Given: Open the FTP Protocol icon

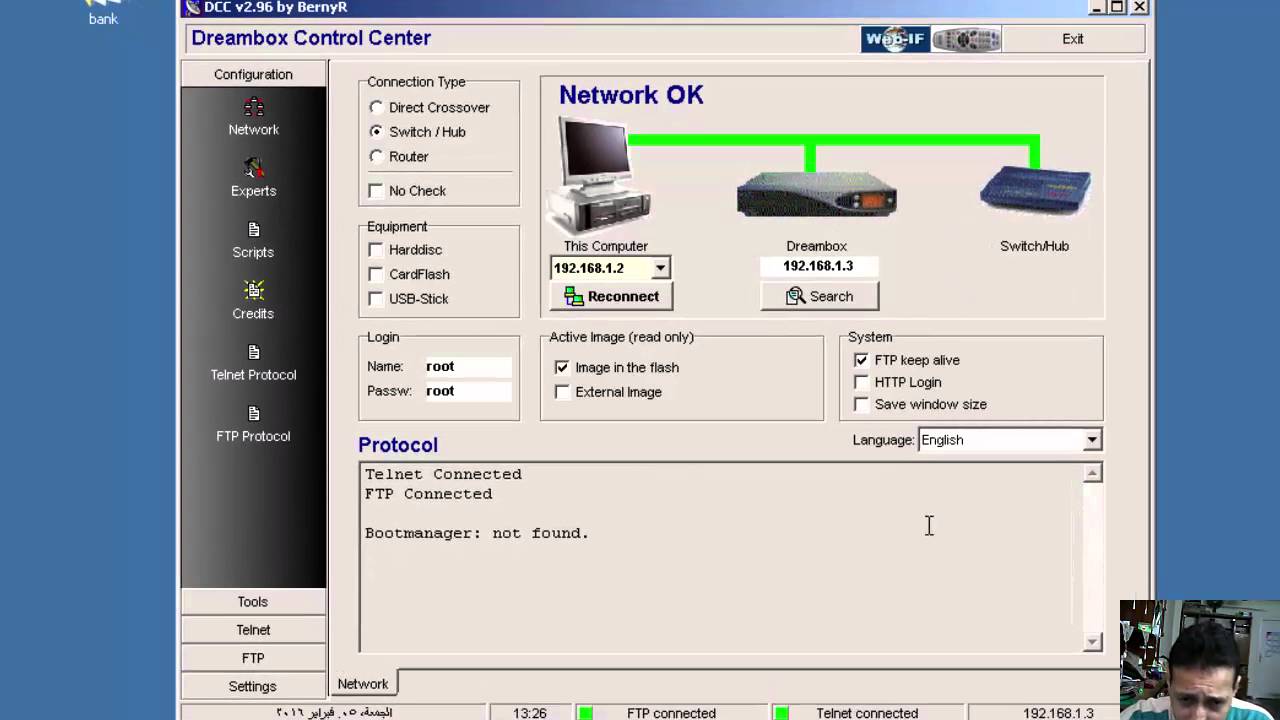Looking at the screenshot, I should click(253, 414).
